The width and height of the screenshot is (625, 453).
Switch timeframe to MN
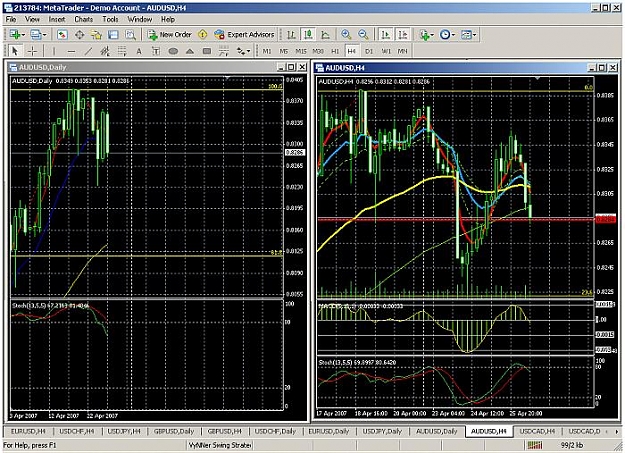[403, 51]
